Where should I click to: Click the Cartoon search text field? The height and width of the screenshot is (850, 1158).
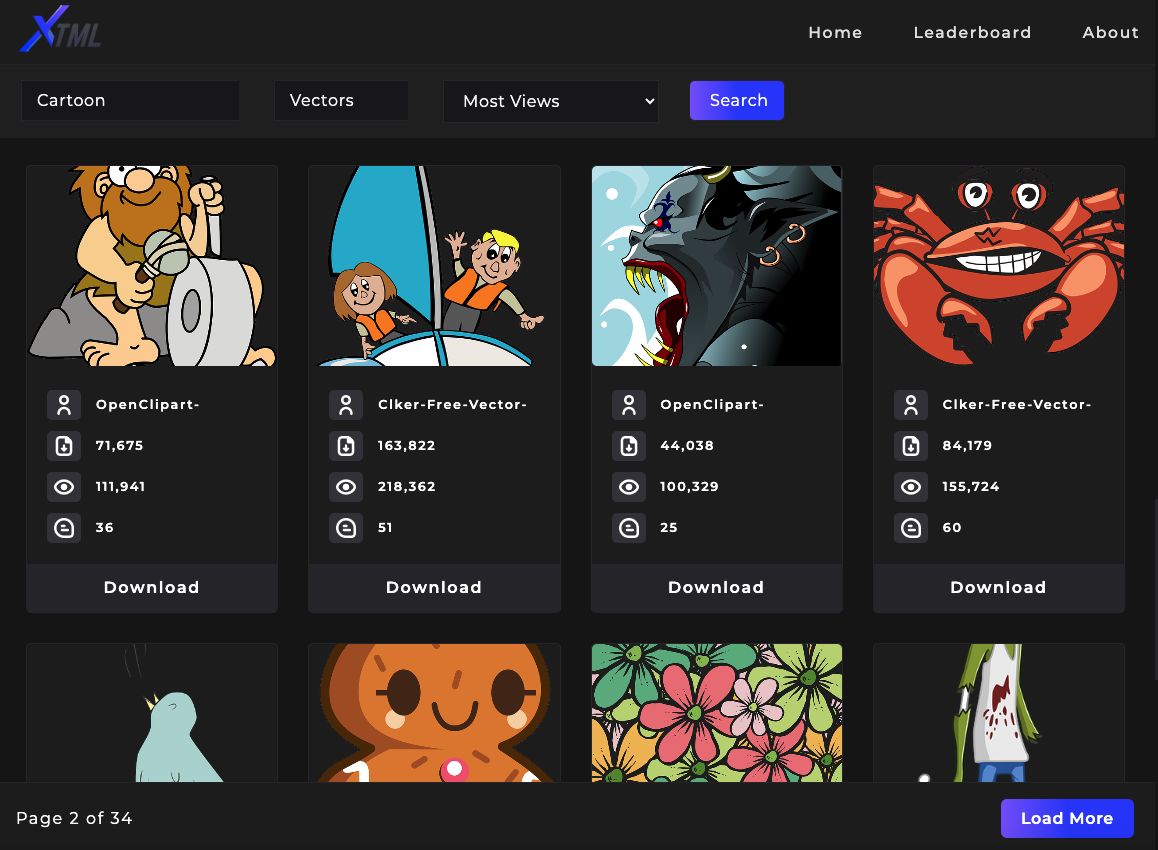130,100
